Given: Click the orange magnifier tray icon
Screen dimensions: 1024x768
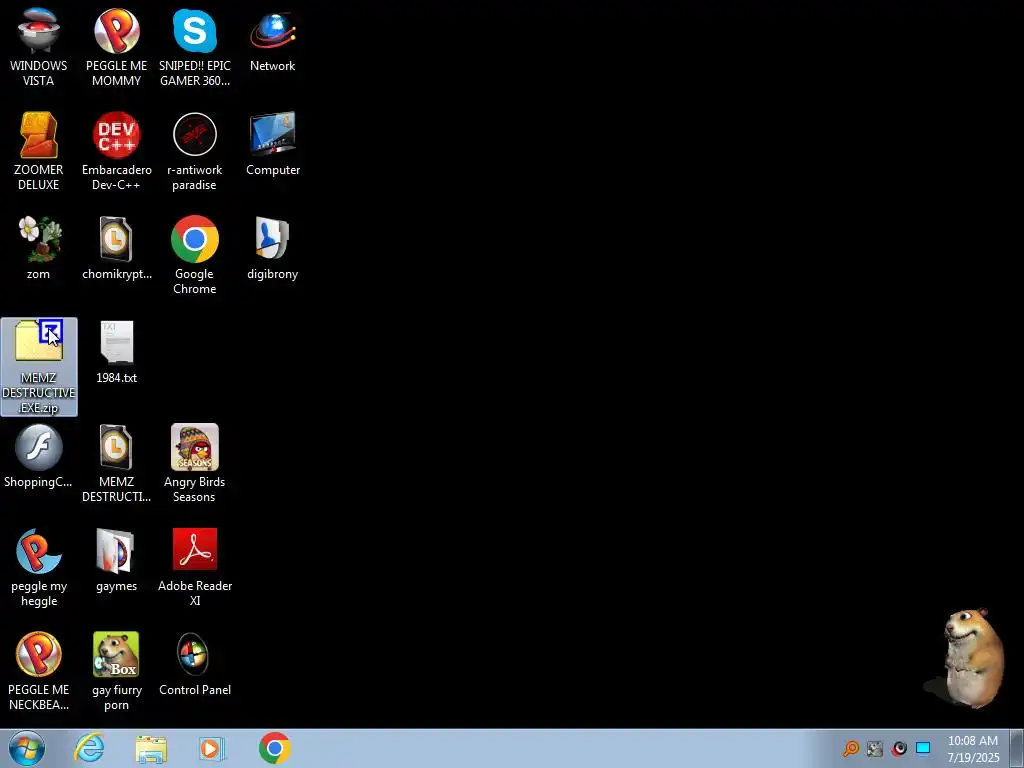Looking at the screenshot, I should pyautogui.click(x=850, y=748).
